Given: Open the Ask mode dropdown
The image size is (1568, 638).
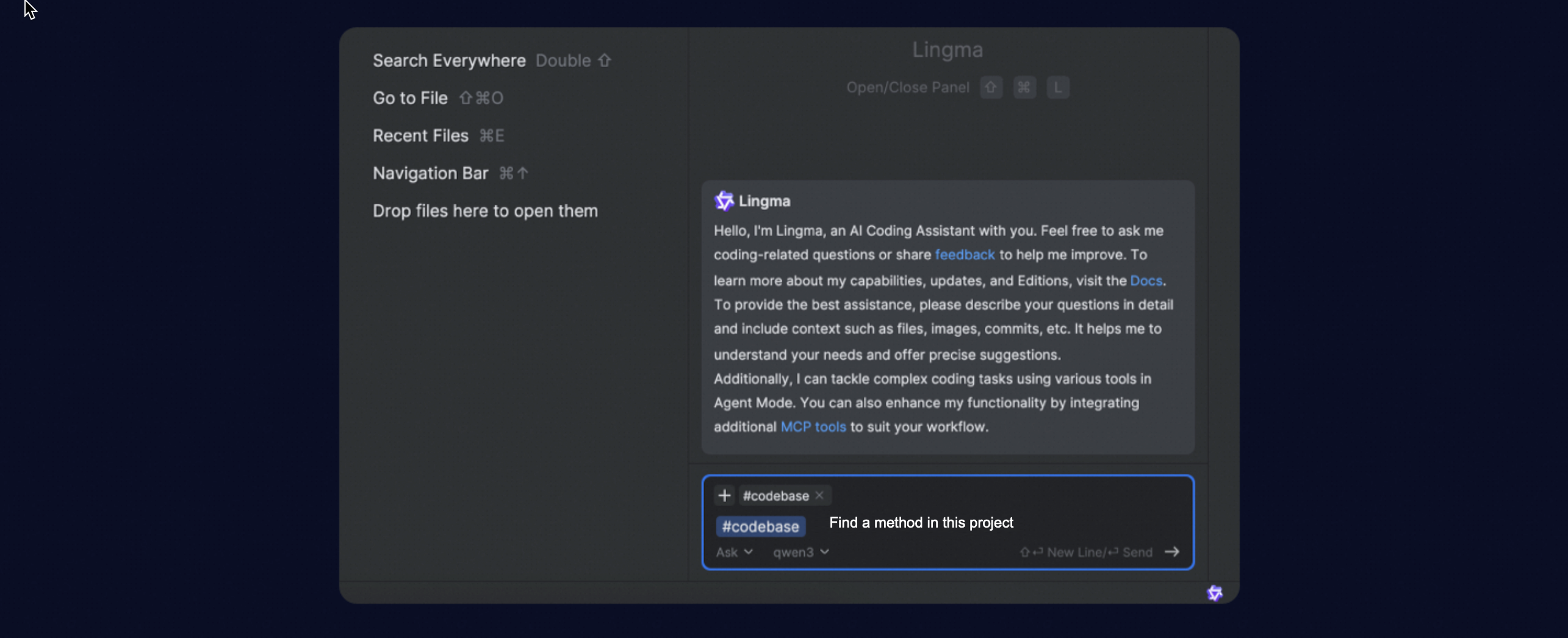Looking at the screenshot, I should click(x=734, y=552).
